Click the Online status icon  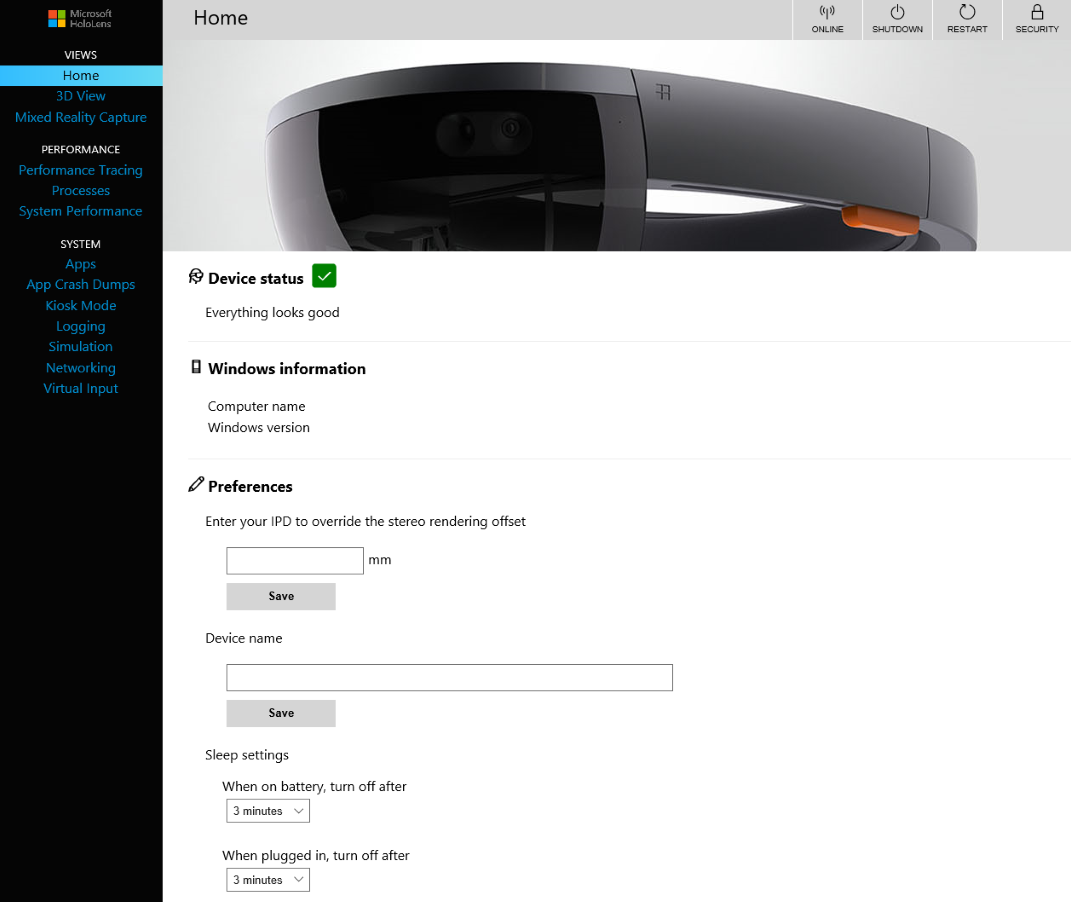pos(827,12)
